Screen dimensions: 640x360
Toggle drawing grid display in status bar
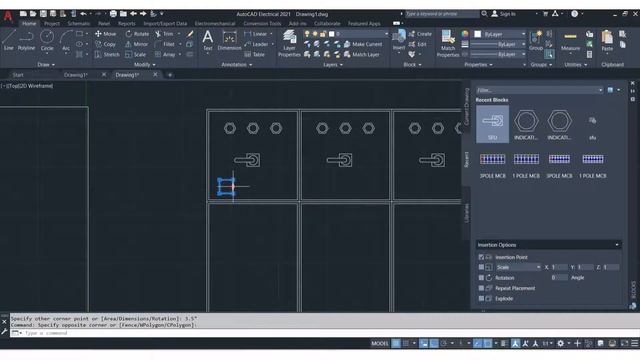(396, 343)
